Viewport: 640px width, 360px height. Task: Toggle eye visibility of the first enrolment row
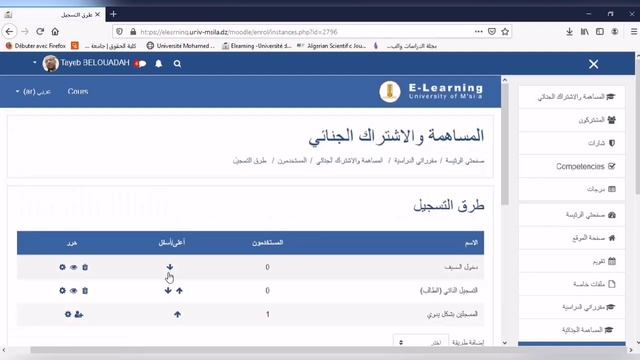[73, 267]
